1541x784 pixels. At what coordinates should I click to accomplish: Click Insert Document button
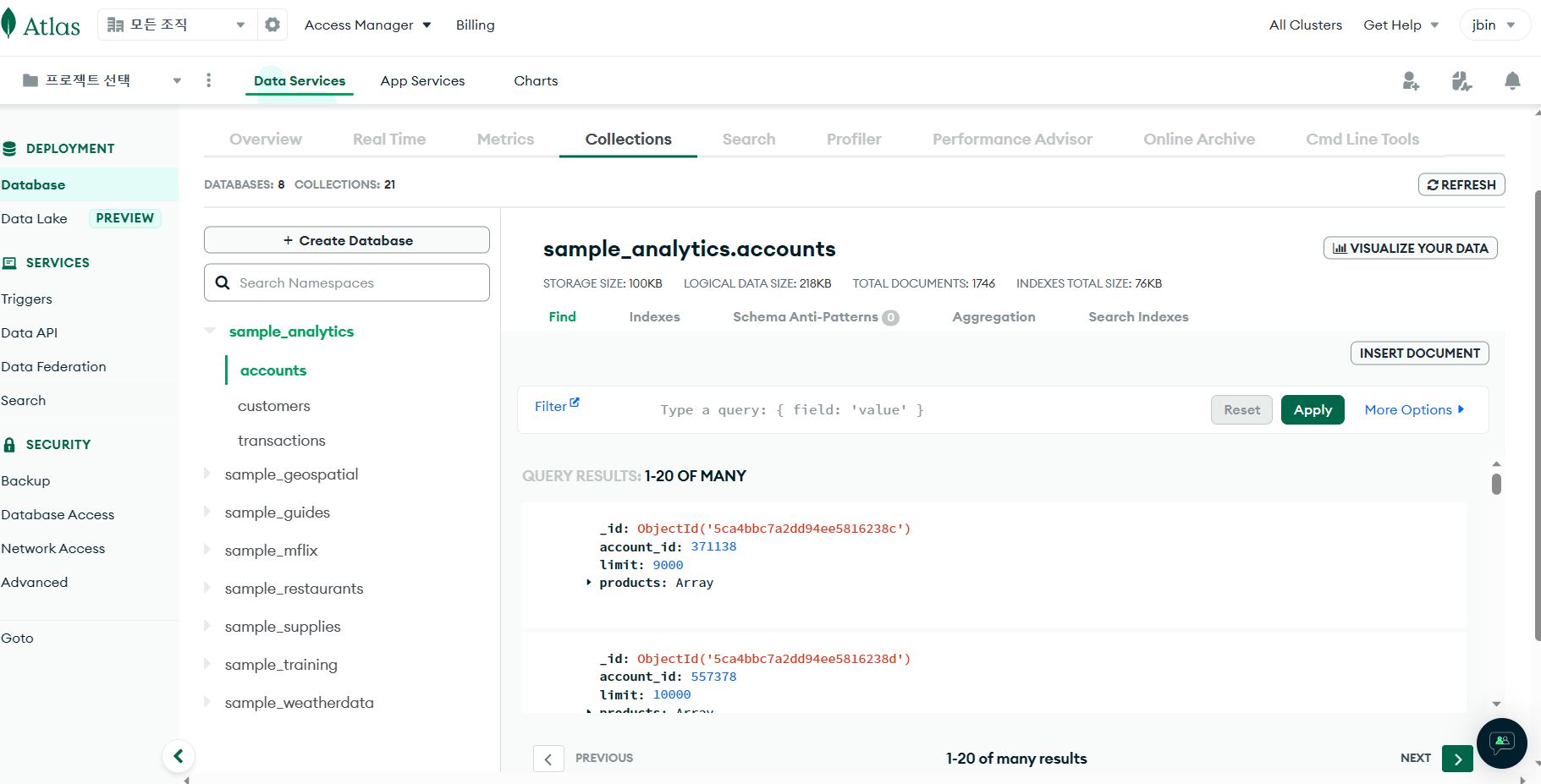1419,353
